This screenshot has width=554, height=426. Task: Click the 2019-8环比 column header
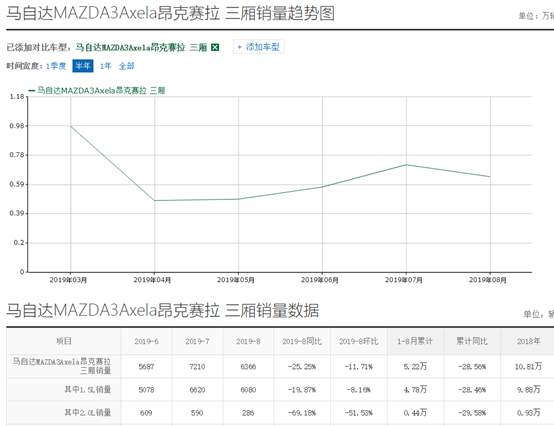click(x=359, y=342)
